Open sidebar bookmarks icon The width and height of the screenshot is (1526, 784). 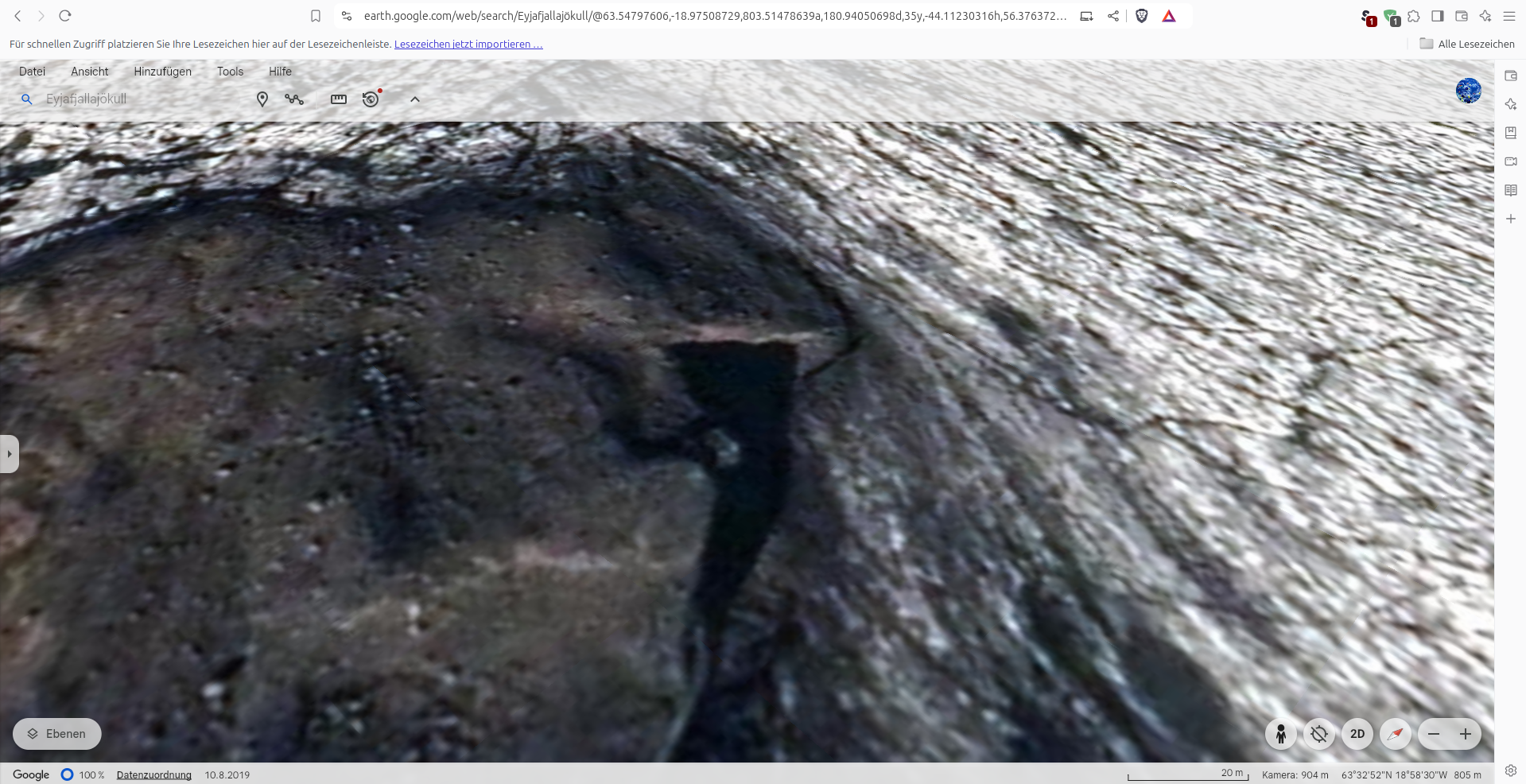(x=1511, y=133)
